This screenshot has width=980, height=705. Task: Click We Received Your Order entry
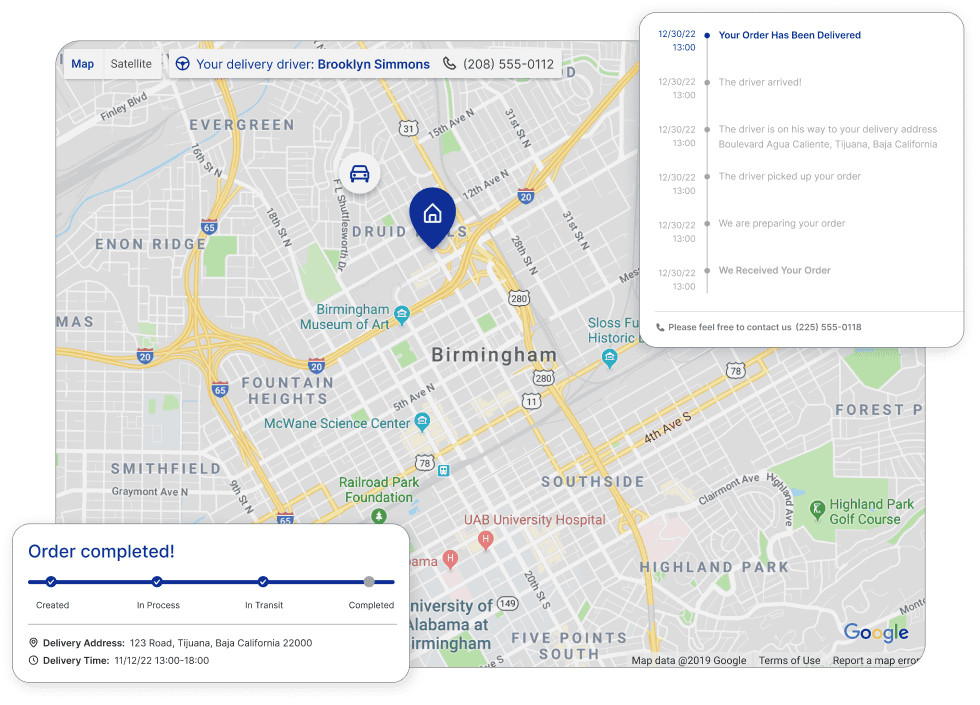point(774,270)
